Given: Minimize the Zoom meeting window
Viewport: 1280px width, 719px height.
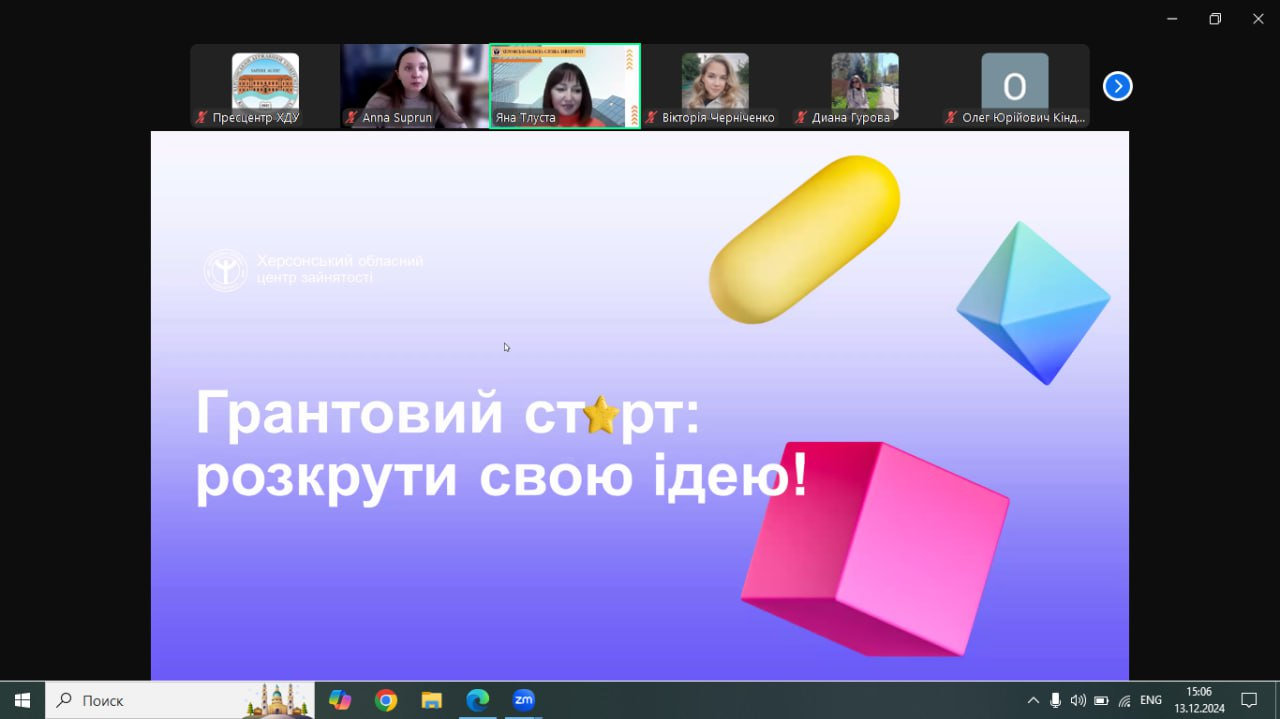Looking at the screenshot, I should coord(1171,18).
